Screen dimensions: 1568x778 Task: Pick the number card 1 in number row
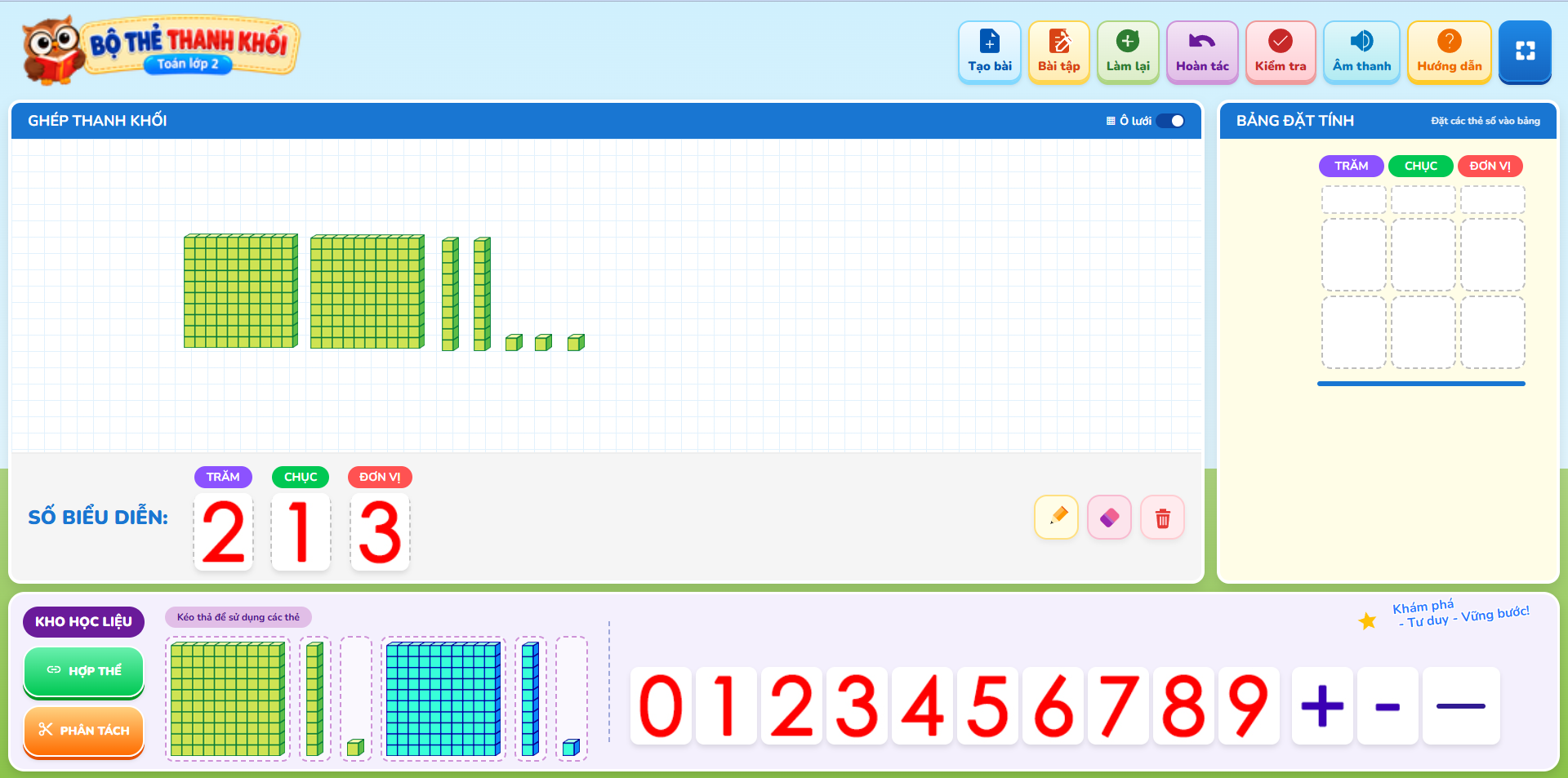(x=726, y=706)
